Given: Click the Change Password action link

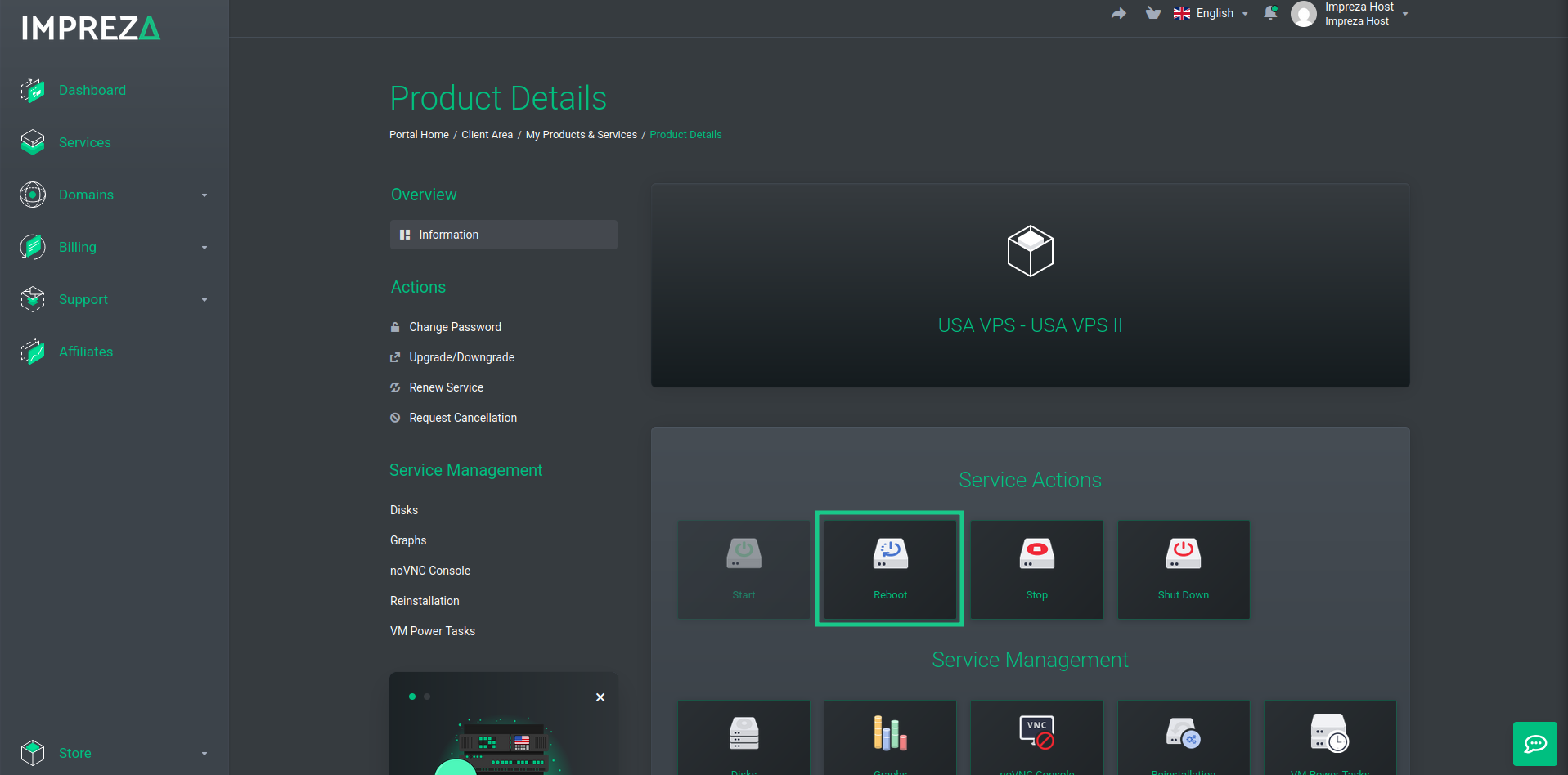Looking at the screenshot, I should (x=455, y=327).
